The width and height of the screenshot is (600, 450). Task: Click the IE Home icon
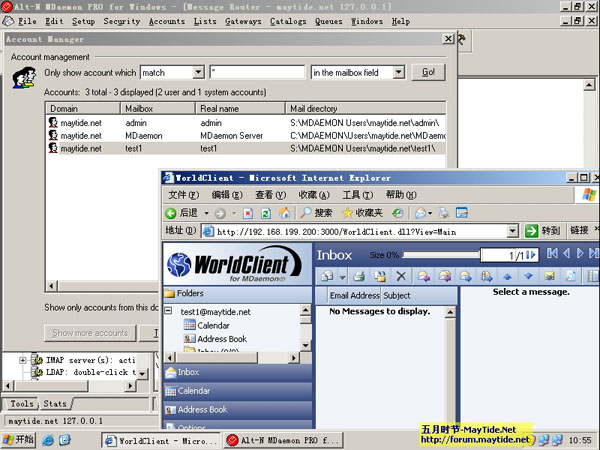point(285,213)
